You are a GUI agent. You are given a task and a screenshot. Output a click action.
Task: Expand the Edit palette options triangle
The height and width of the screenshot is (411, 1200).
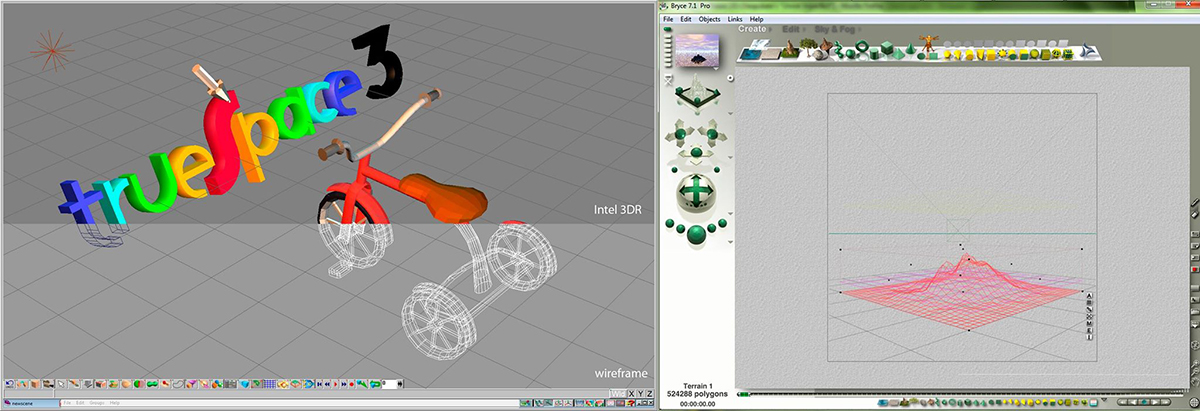pos(804,29)
